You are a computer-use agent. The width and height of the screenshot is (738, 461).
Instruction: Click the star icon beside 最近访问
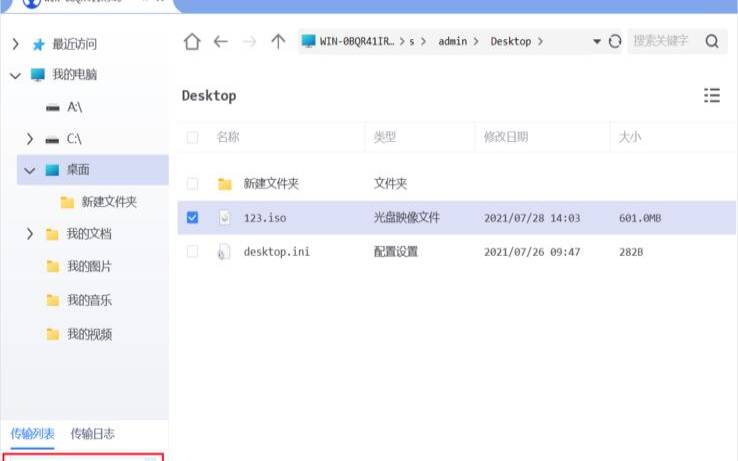pos(39,44)
